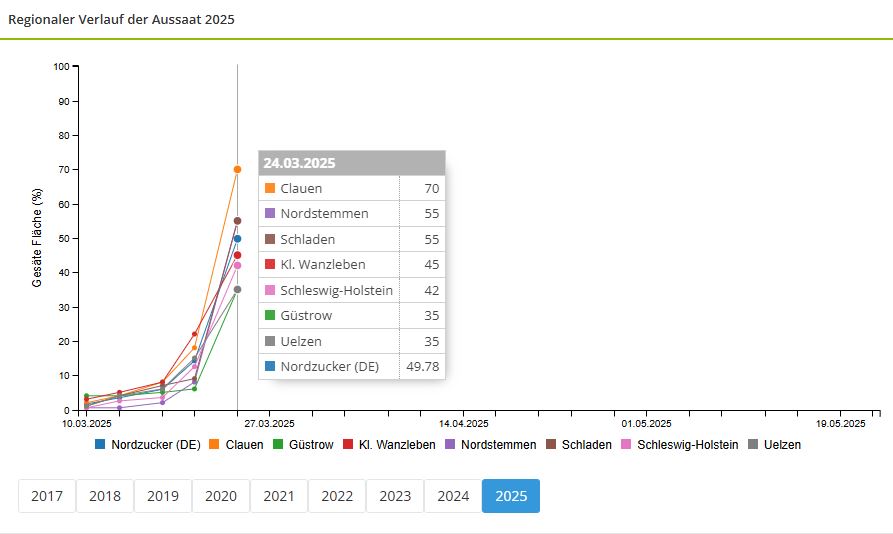The height and width of the screenshot is (534, 893).
Task: Click the Schladen row in the tooltip
Action: point(352,239)
